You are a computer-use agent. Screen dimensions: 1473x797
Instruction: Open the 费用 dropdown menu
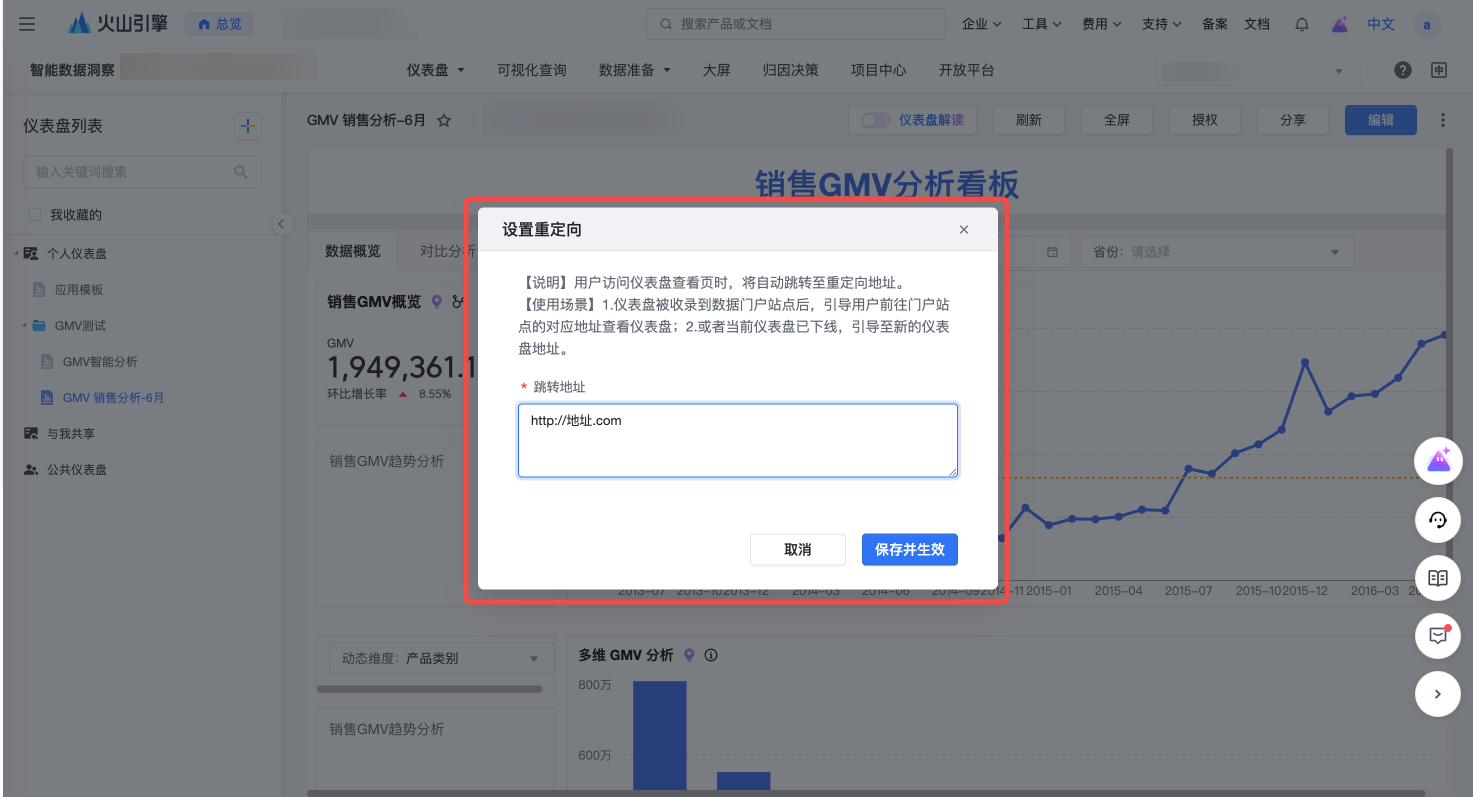(1102, 24)
